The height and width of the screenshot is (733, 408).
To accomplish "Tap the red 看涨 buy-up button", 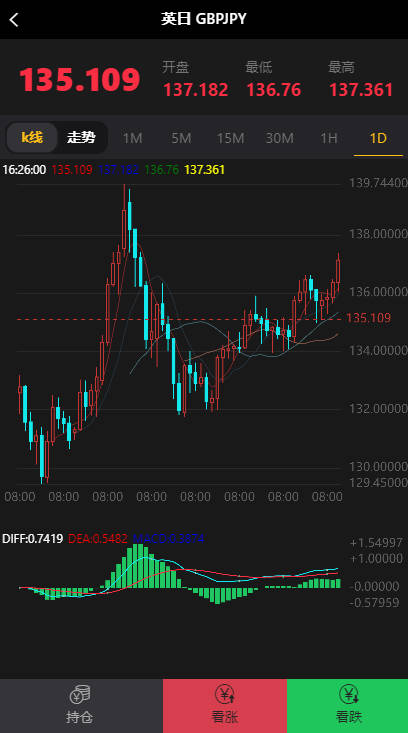I will click(x=225, y=706).
